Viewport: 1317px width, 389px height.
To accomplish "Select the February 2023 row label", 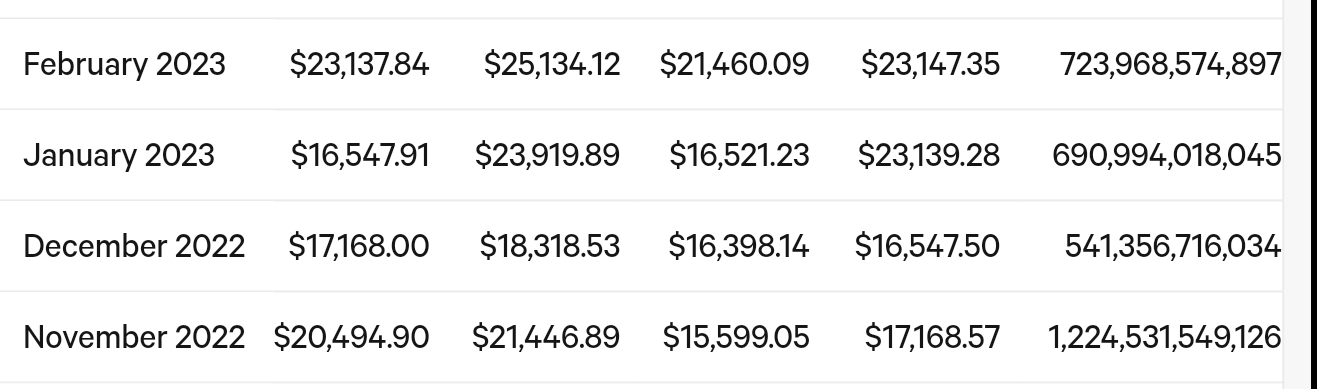I will point(124,64).
